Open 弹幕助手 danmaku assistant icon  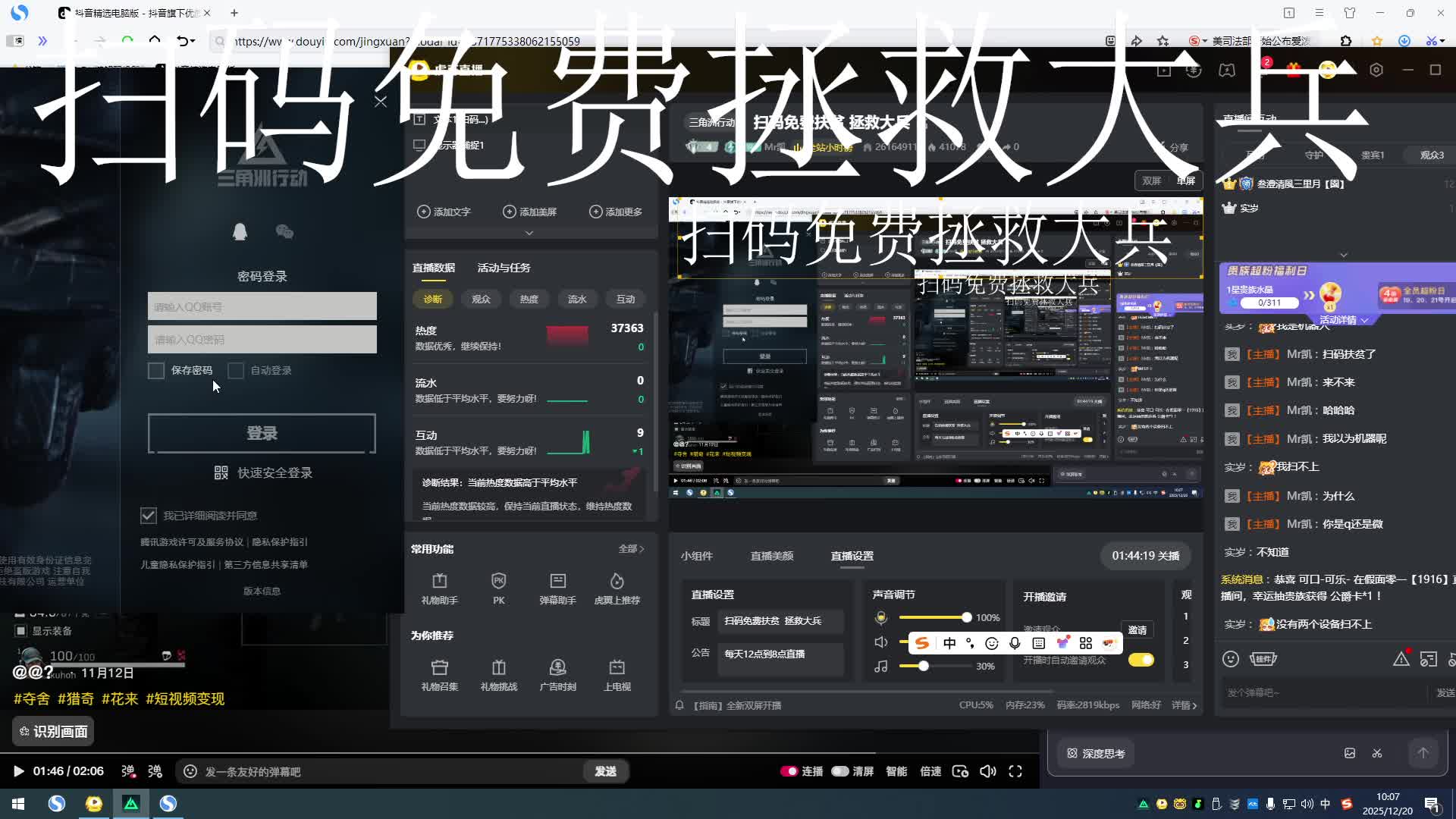pos(557,582)
